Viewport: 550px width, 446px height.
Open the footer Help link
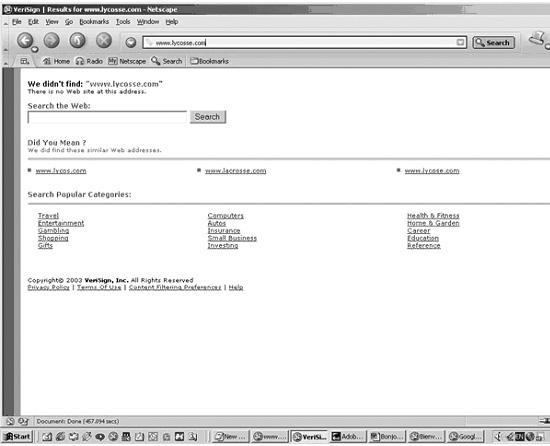point(236,288)
